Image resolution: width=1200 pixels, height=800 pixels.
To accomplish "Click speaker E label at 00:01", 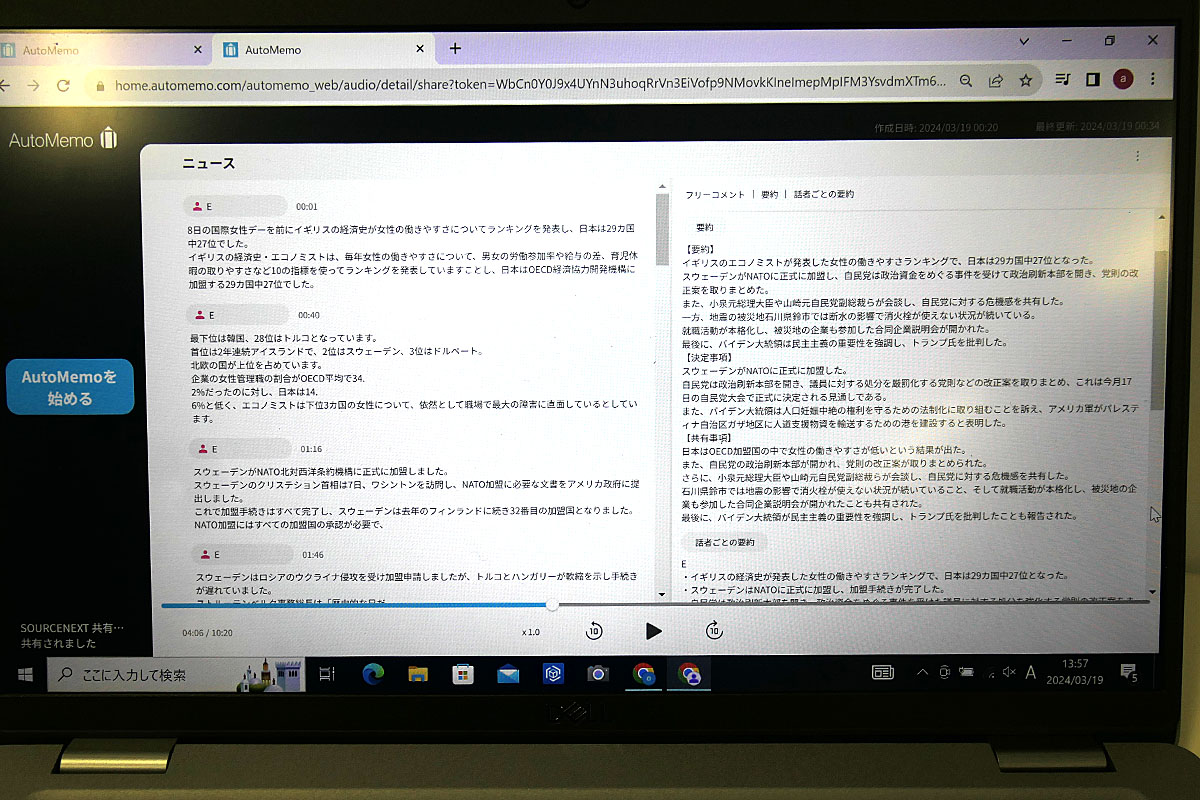I will coord(236,206).
